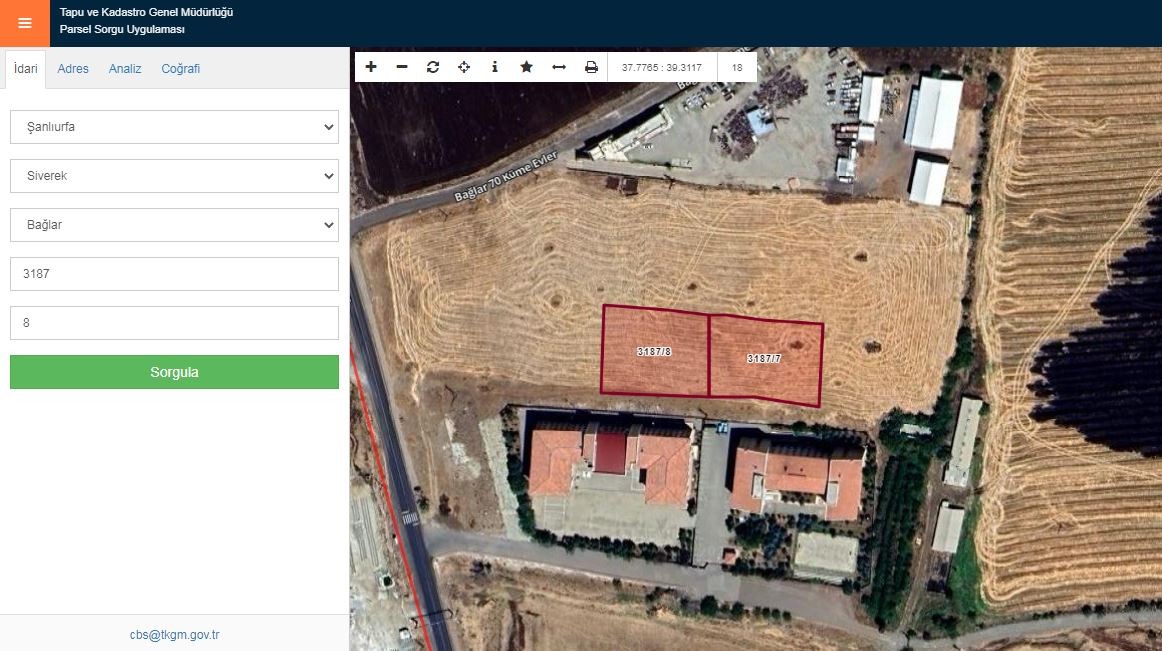The height and width of the screenshot is (651, 1162).
Task: Focus the block number field containing 3187
Action: click(x=174, y=274)
